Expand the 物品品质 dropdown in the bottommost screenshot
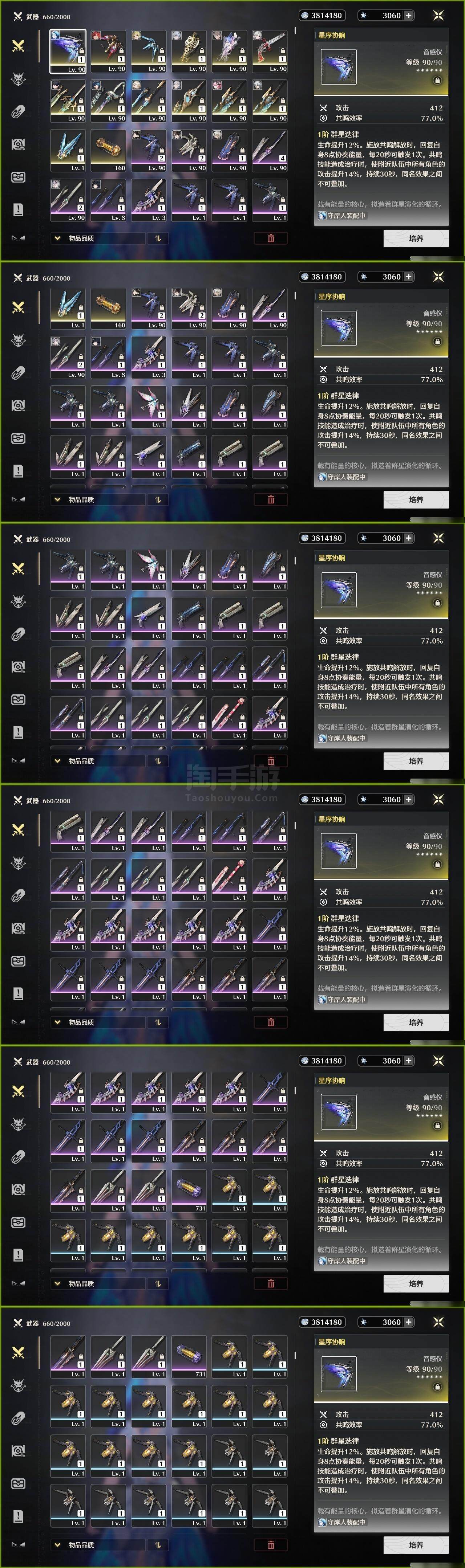This screenshot has width=465, height=1568. click(x=98, y=1544)
